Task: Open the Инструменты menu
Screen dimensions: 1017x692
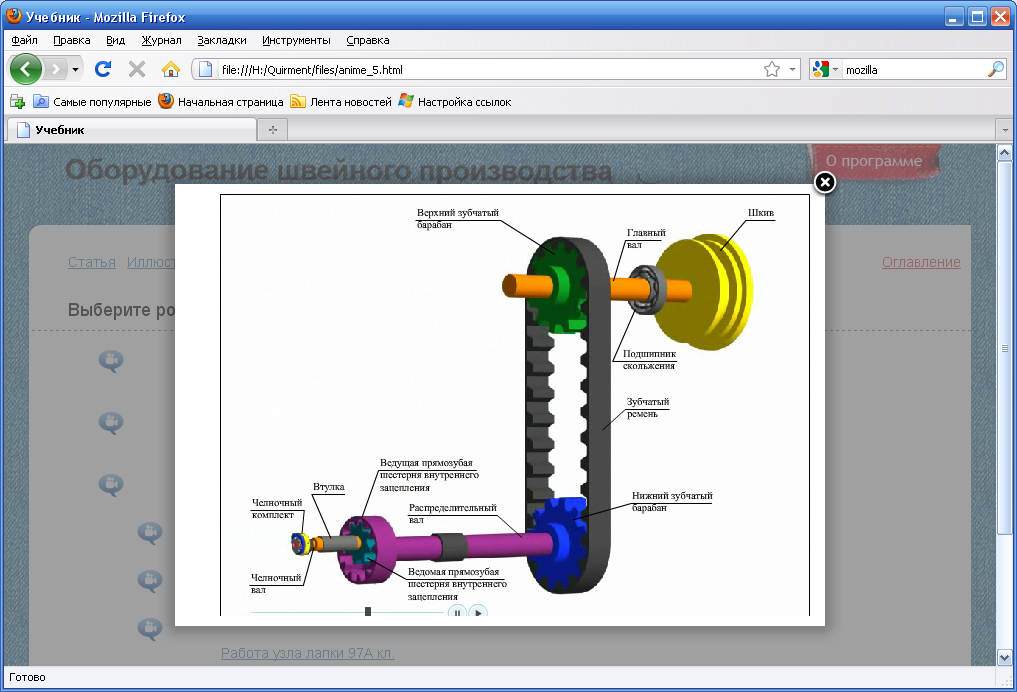Action: tap(296, 40)
